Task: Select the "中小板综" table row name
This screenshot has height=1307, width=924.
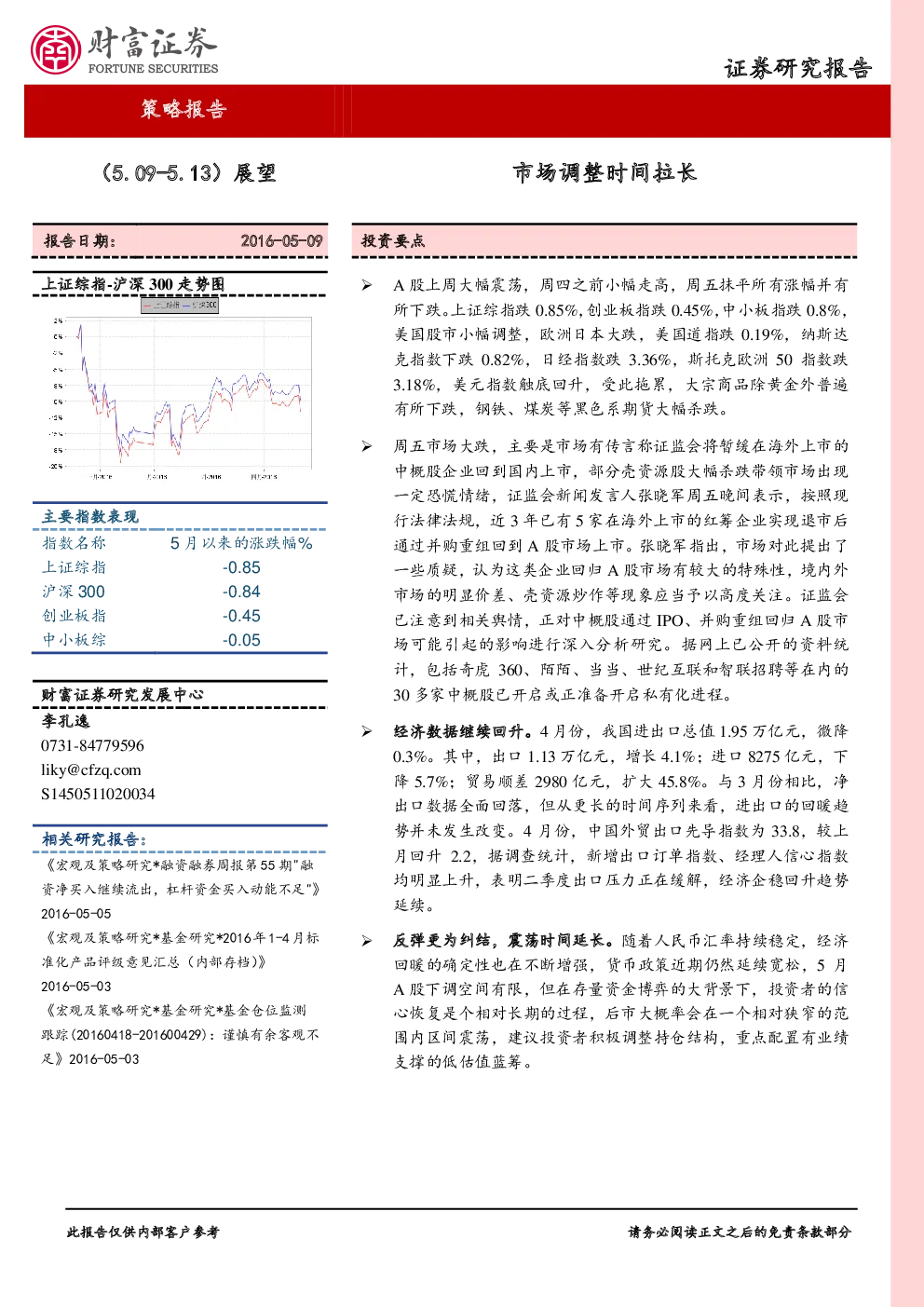Action: 75,640
